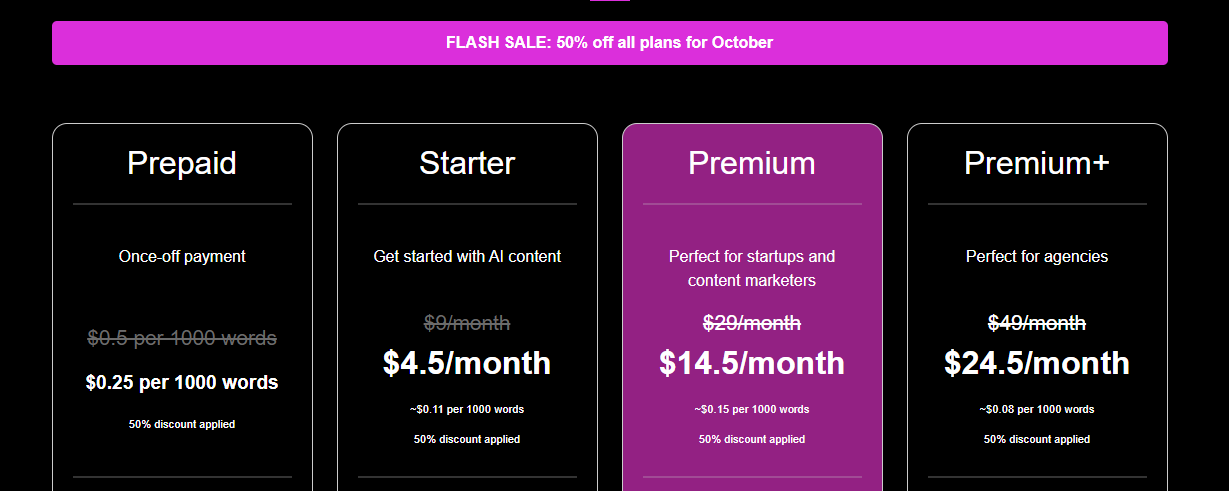
Task: Click 'Perfect for agencies' description
Action: (1037, 256)
